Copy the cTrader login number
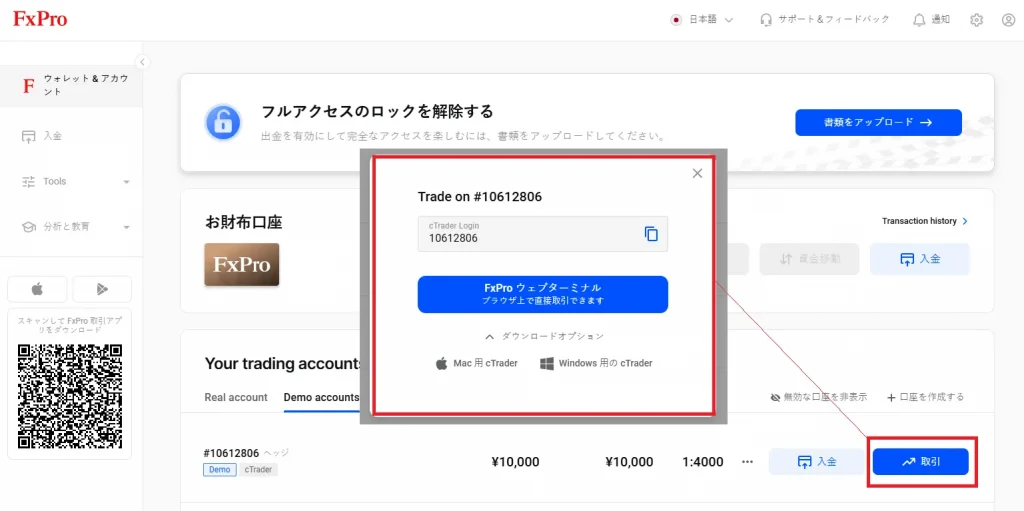1024x511 pixels. 651,234
